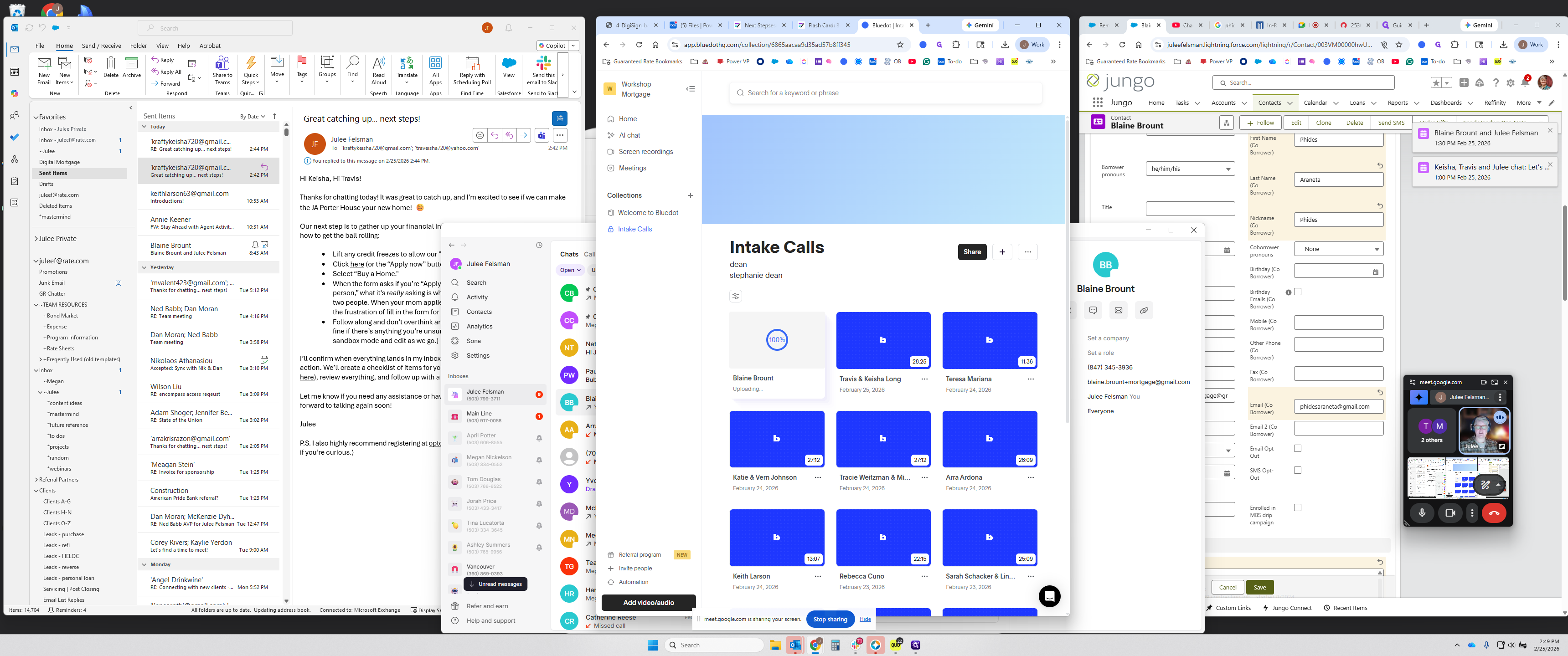Open Share to Teams icon
Screen dimensions: 1568x656
click(222, 66)
